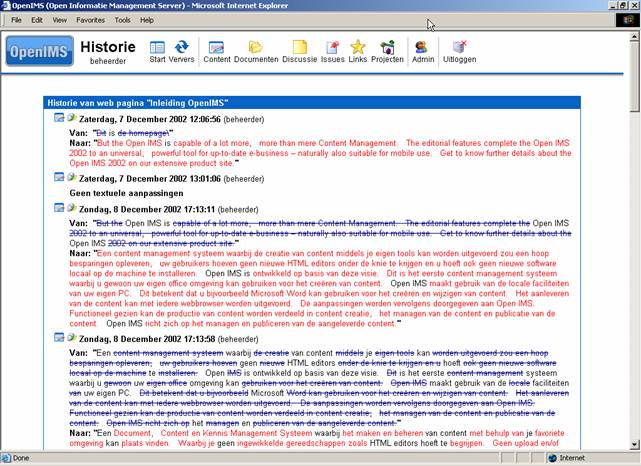Click the vertical scrollbar thumb
The image size is (641, 466).
tap(634, 76)
